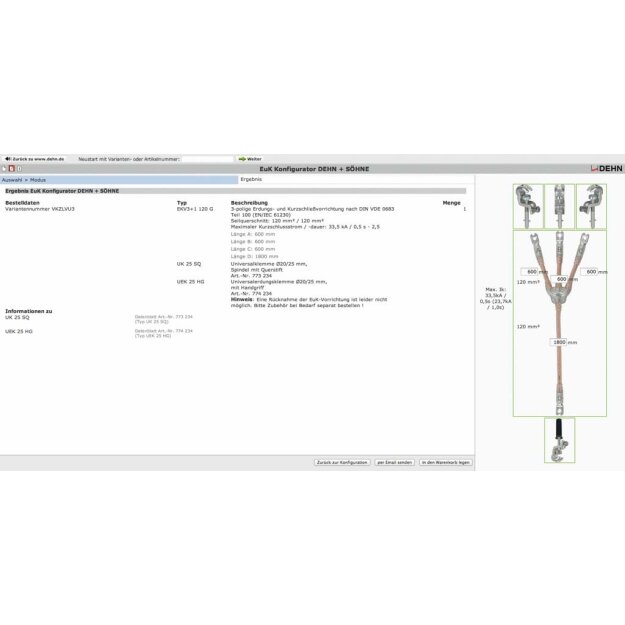Screen dimensions: 625x625
Task: Click the 1800 mm cable length field
Action: 558,342
